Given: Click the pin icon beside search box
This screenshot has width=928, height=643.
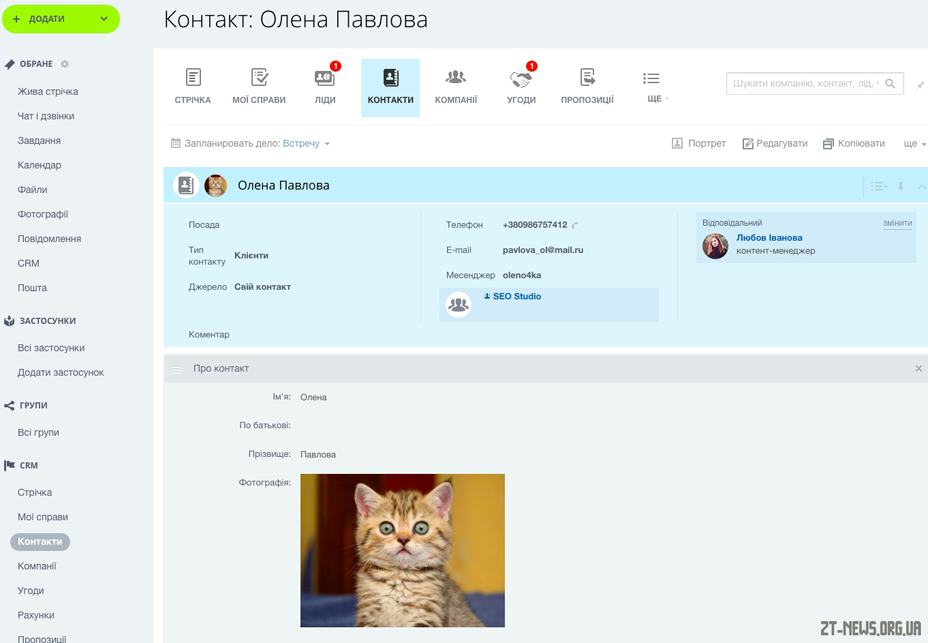Looking at the screenshot, I should [x=920, y=85].
